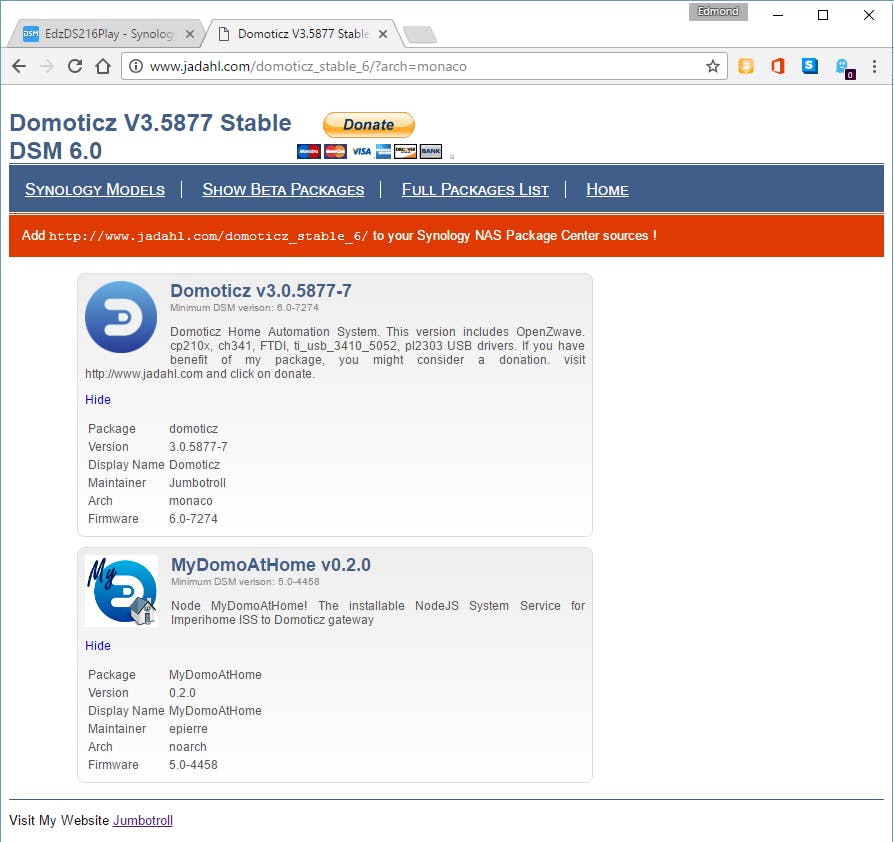This screenshot has width=894, height=842.
Task: Click arch value noarch
Action: tap(188, 747)
